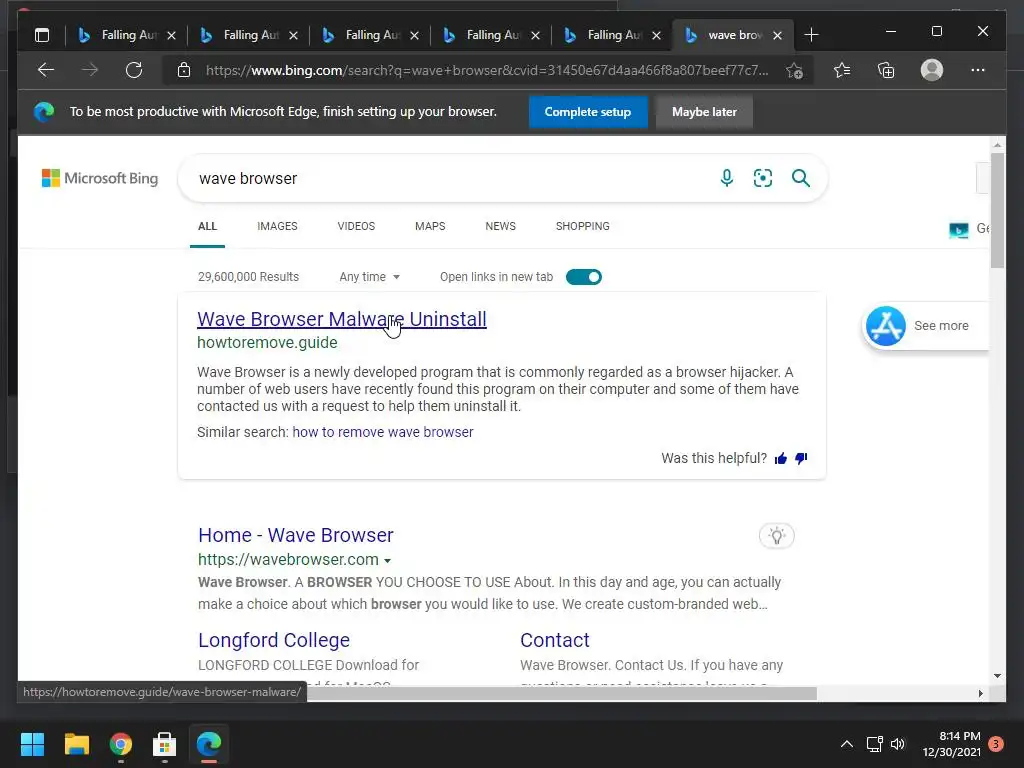Open visual image search icon
Screen dimensions: 1024x768
pos(763,178)
